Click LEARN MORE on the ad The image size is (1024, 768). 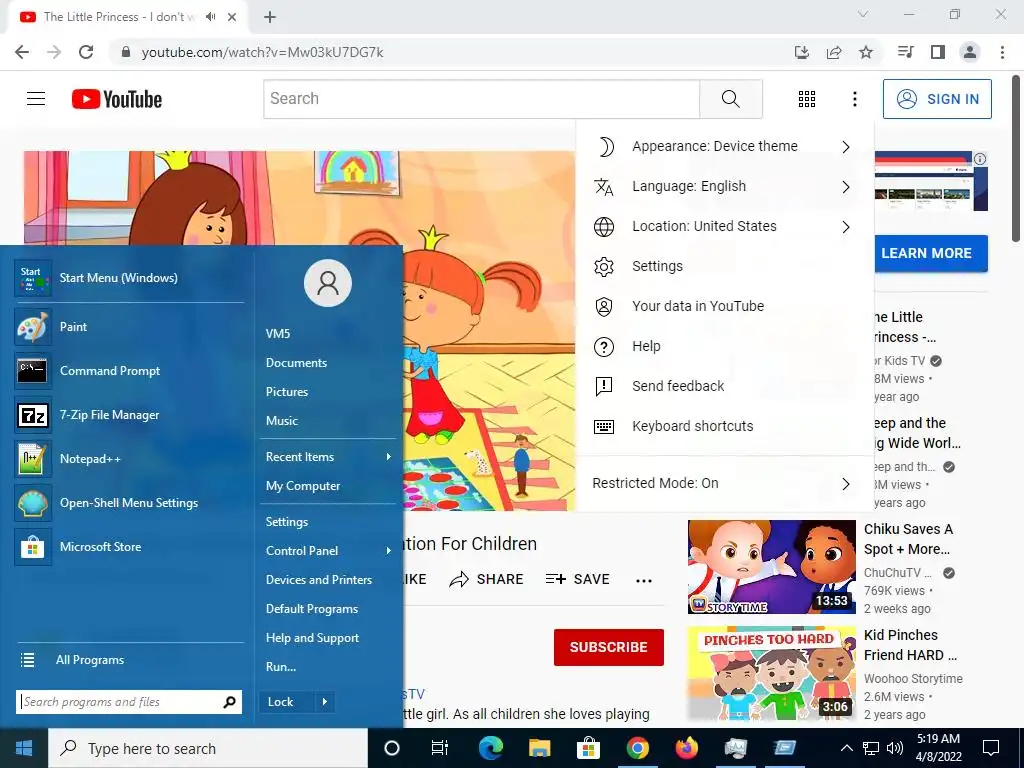pos(931,253)
